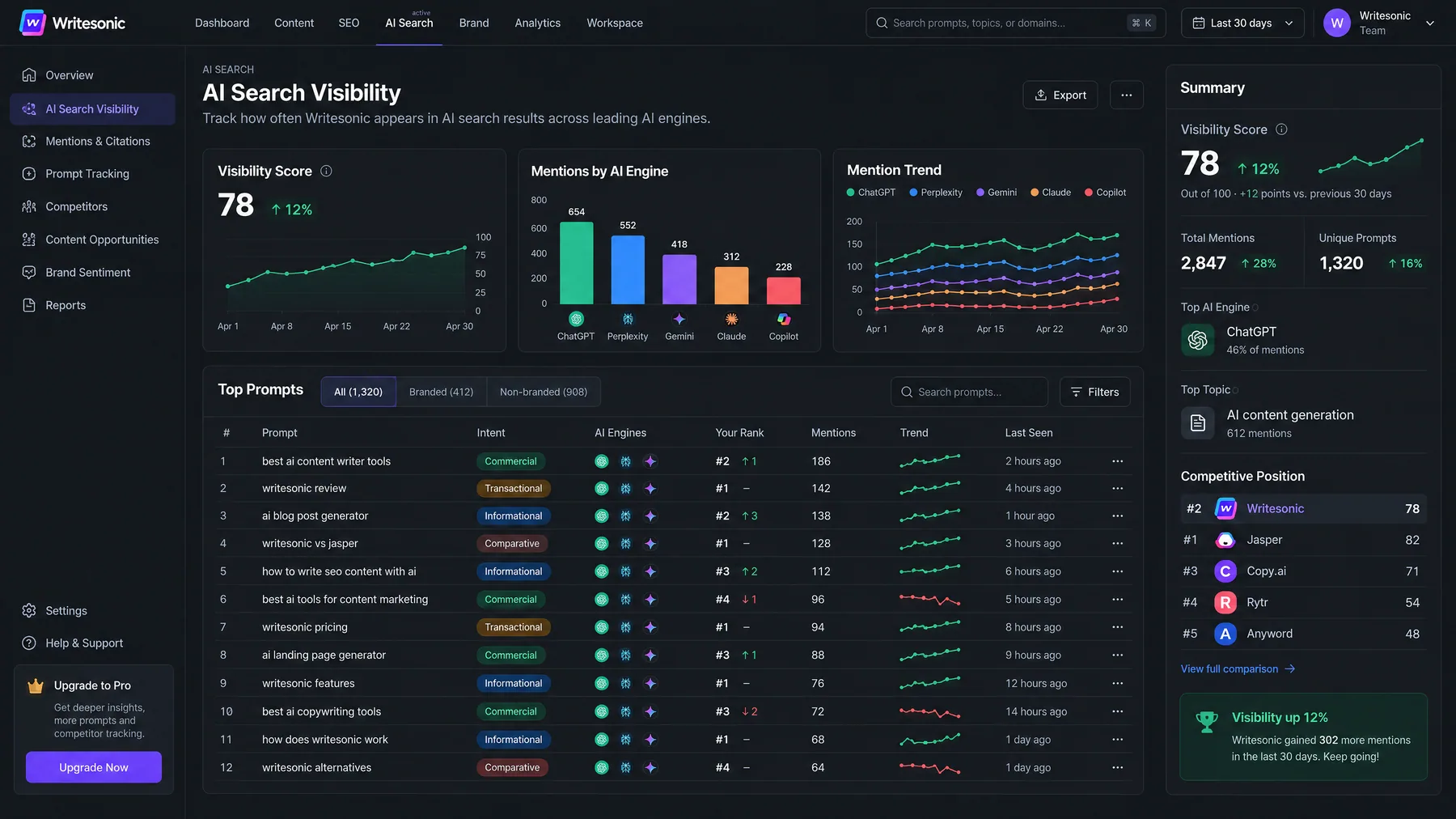Open the Filters menu for prompts
The width and height of the screenshot is (1456, 819).
[x=1095, y=392]
